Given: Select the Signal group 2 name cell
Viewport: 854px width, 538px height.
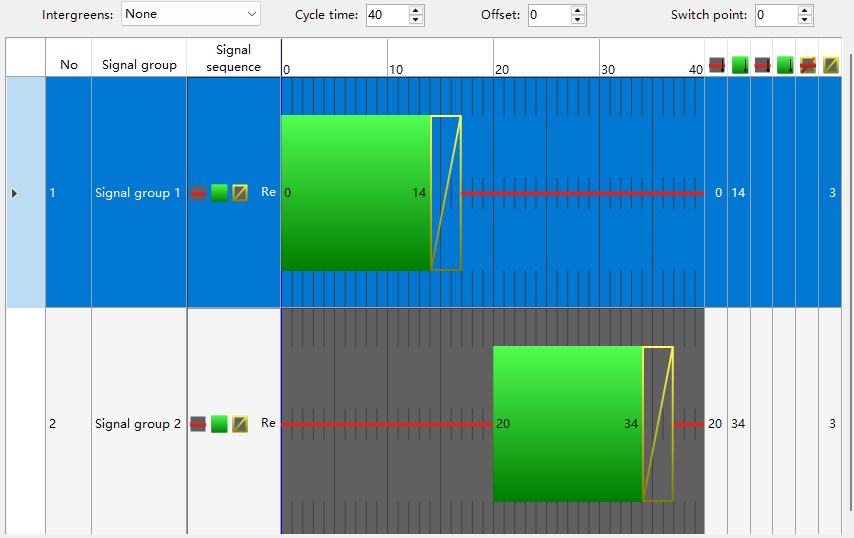Looking at the screenshot, I should coord(138,424).
